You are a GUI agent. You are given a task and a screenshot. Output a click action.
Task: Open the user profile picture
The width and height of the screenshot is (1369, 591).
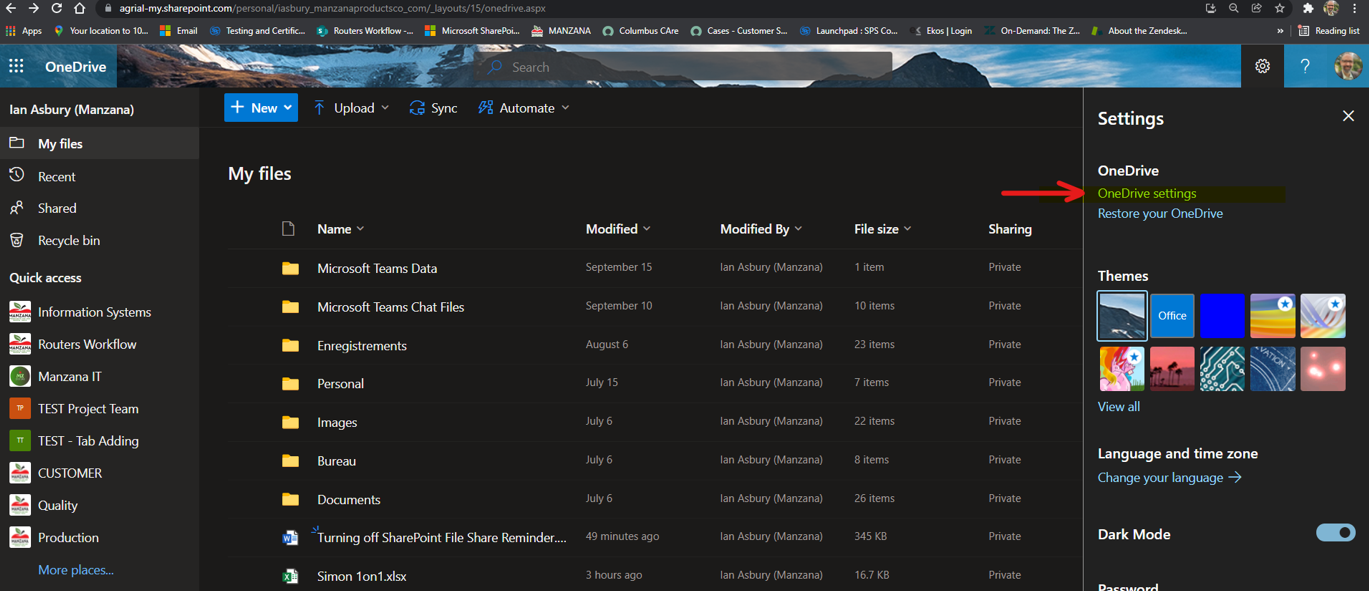pyautogui.click(x=1347, y=67)
